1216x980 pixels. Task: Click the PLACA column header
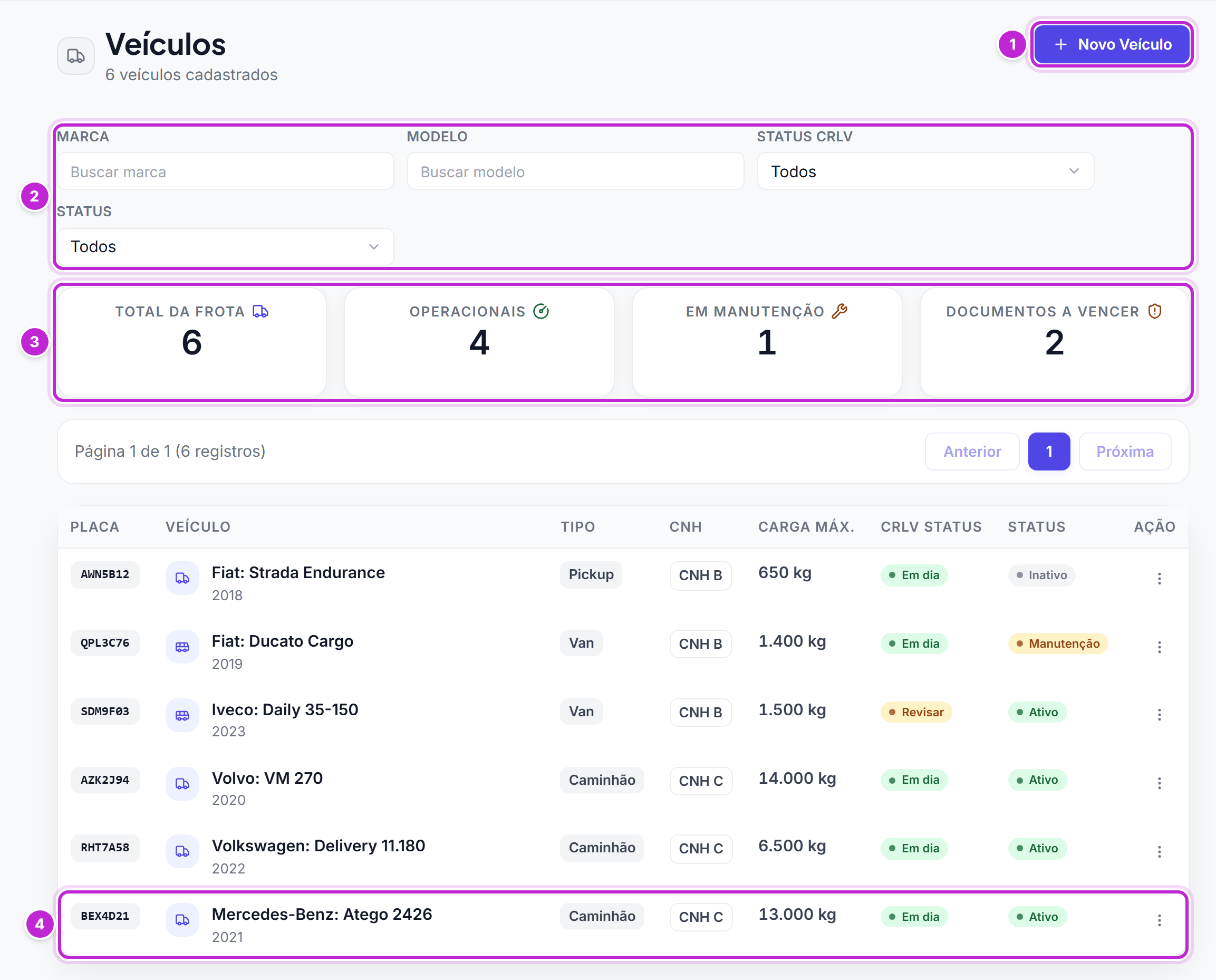click(x=95, y=527)
